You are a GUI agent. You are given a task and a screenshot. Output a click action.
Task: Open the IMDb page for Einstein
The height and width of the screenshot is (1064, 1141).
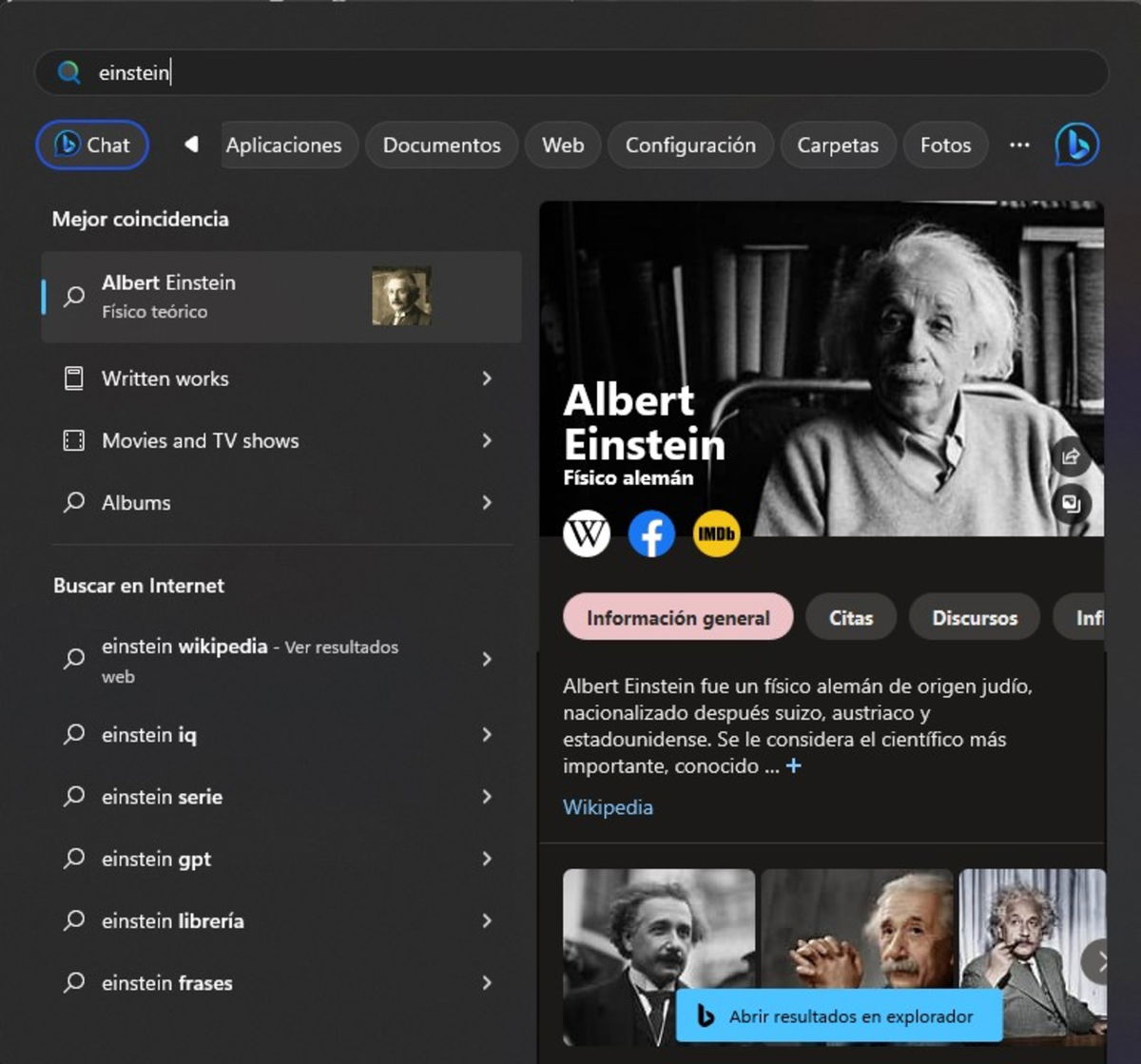(x=716, y=533)
